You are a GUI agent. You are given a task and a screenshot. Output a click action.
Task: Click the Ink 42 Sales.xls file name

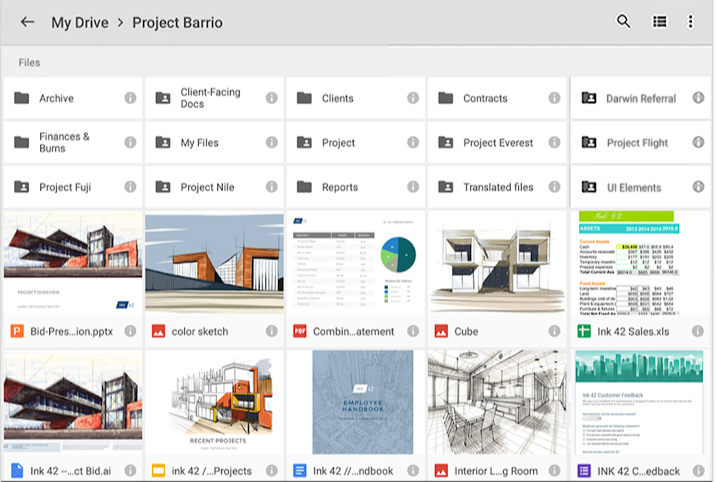(x=633, y=332)
